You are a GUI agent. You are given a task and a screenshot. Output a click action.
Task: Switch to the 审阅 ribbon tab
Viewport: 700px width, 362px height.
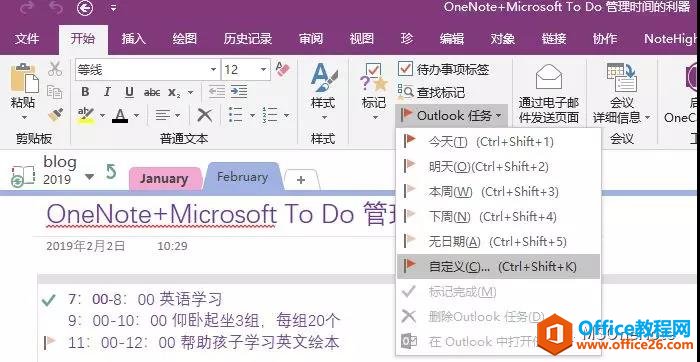[x=311, y=39]
